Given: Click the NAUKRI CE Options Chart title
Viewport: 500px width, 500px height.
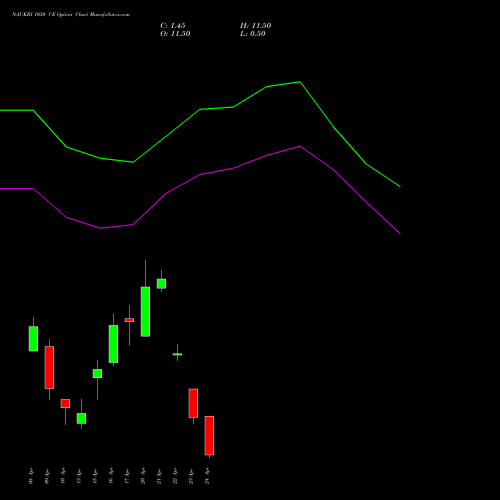Looking at the screenshot, I should coord(71,15).
